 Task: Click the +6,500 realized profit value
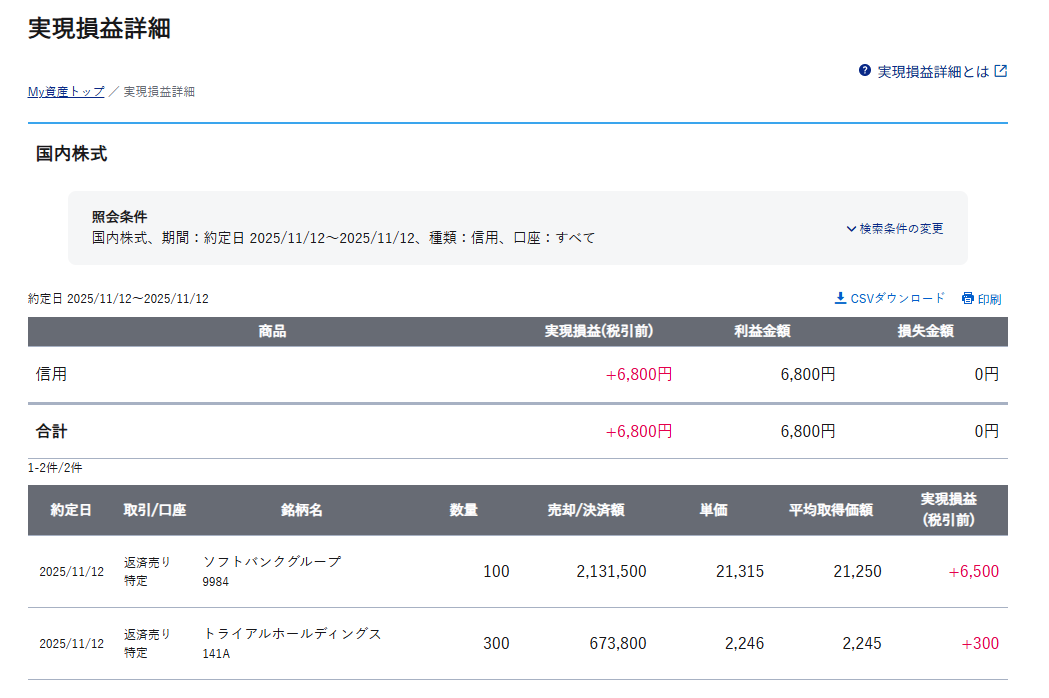pos(973,572)
